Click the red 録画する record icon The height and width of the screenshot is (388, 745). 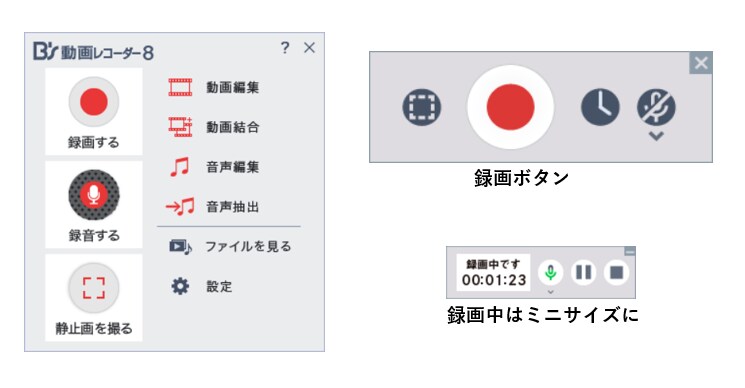tap(94, 102)
